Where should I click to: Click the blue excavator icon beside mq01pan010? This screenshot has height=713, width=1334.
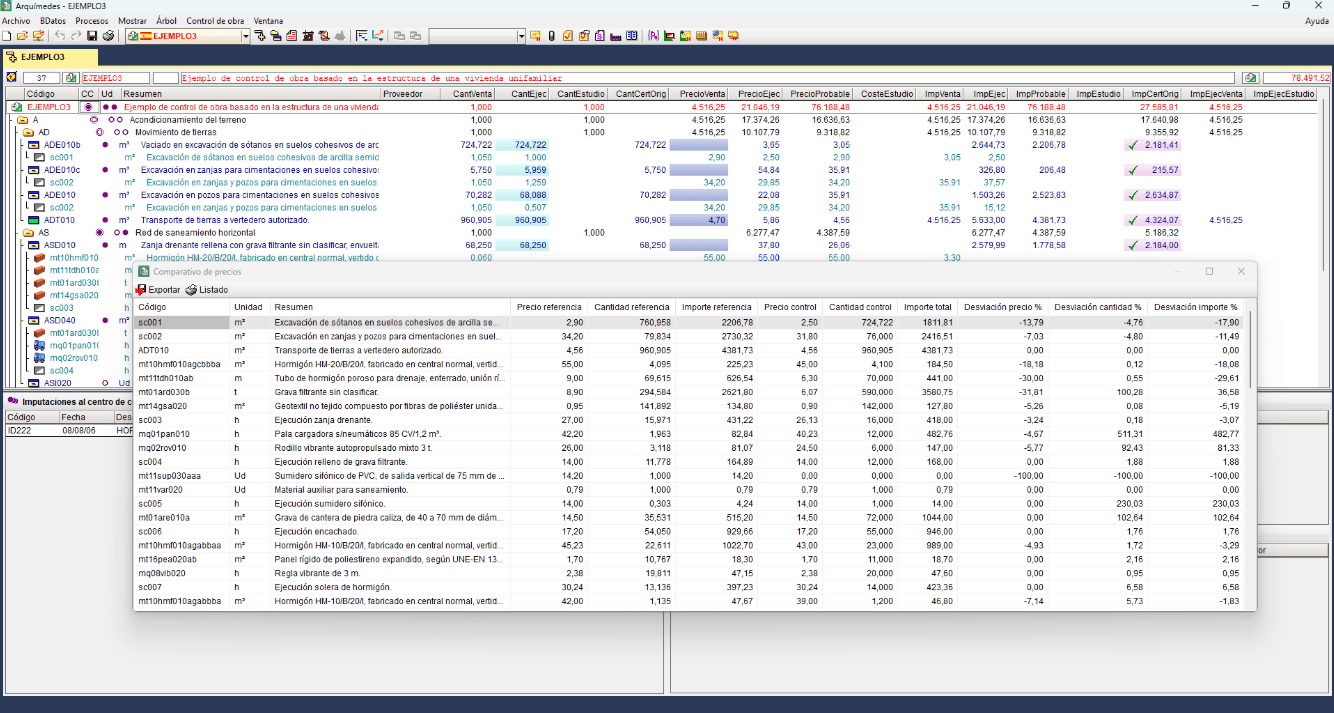pos(40,345)
